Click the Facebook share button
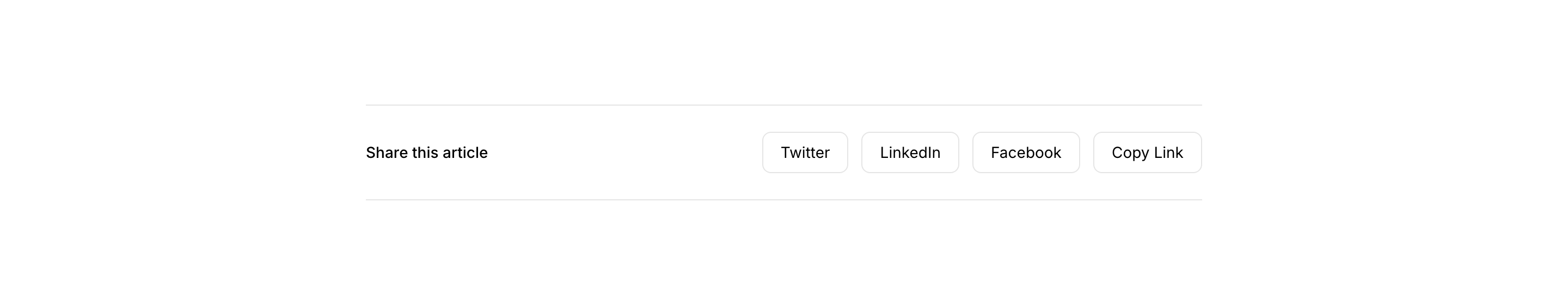 (1026, 152)
